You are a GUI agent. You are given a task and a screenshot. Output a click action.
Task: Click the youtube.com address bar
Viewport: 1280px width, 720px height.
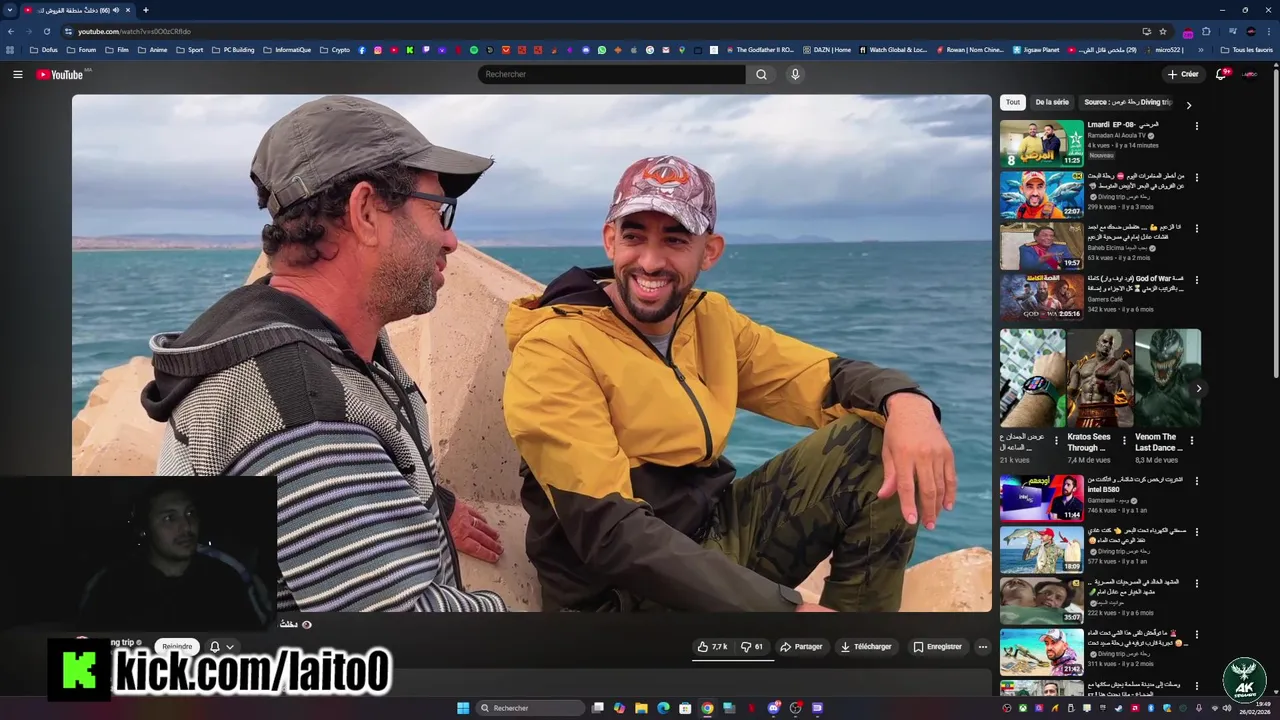pos(600,31)
